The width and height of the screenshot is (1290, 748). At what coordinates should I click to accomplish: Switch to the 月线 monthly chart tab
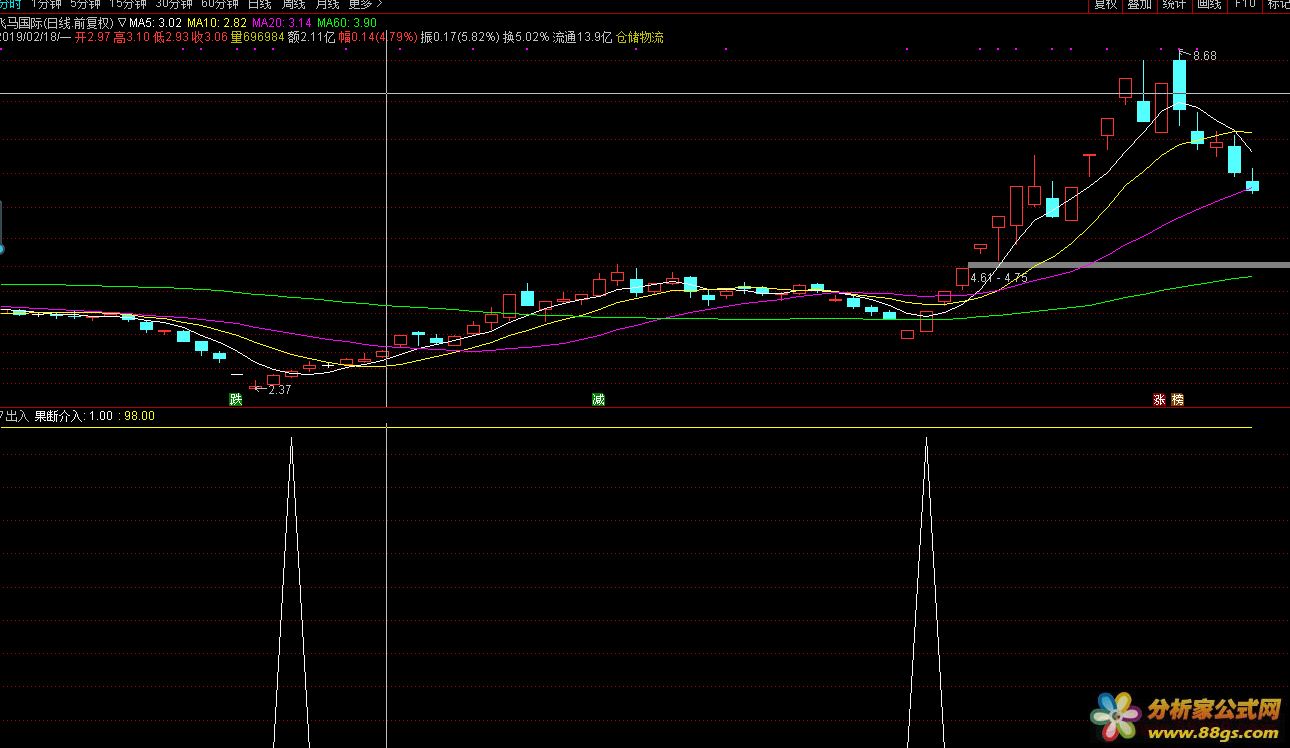click(x=327, y=4)
